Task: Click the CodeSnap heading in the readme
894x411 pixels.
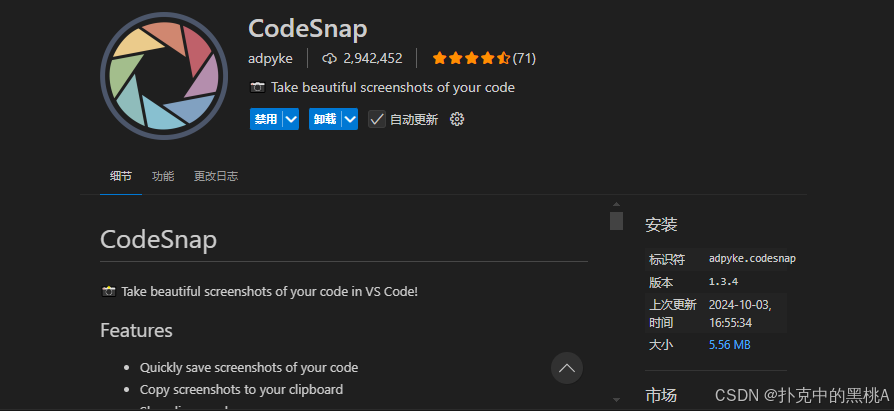Action: click(159, 240)
